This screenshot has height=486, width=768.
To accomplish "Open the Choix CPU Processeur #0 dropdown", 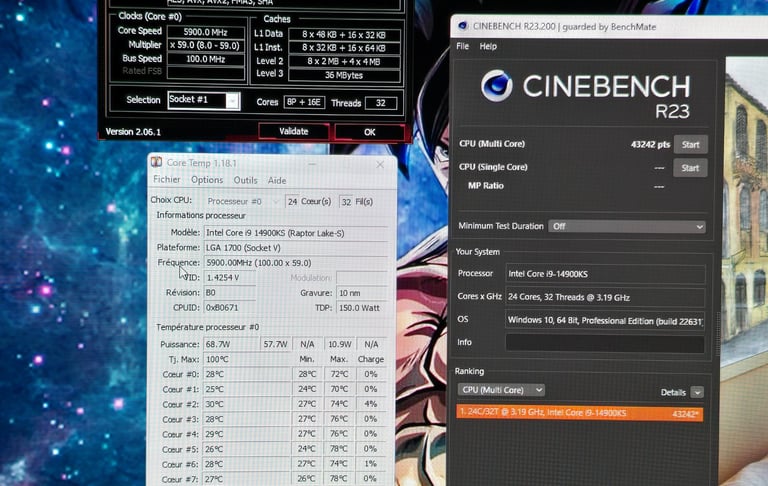I will [x=242, y=201].
